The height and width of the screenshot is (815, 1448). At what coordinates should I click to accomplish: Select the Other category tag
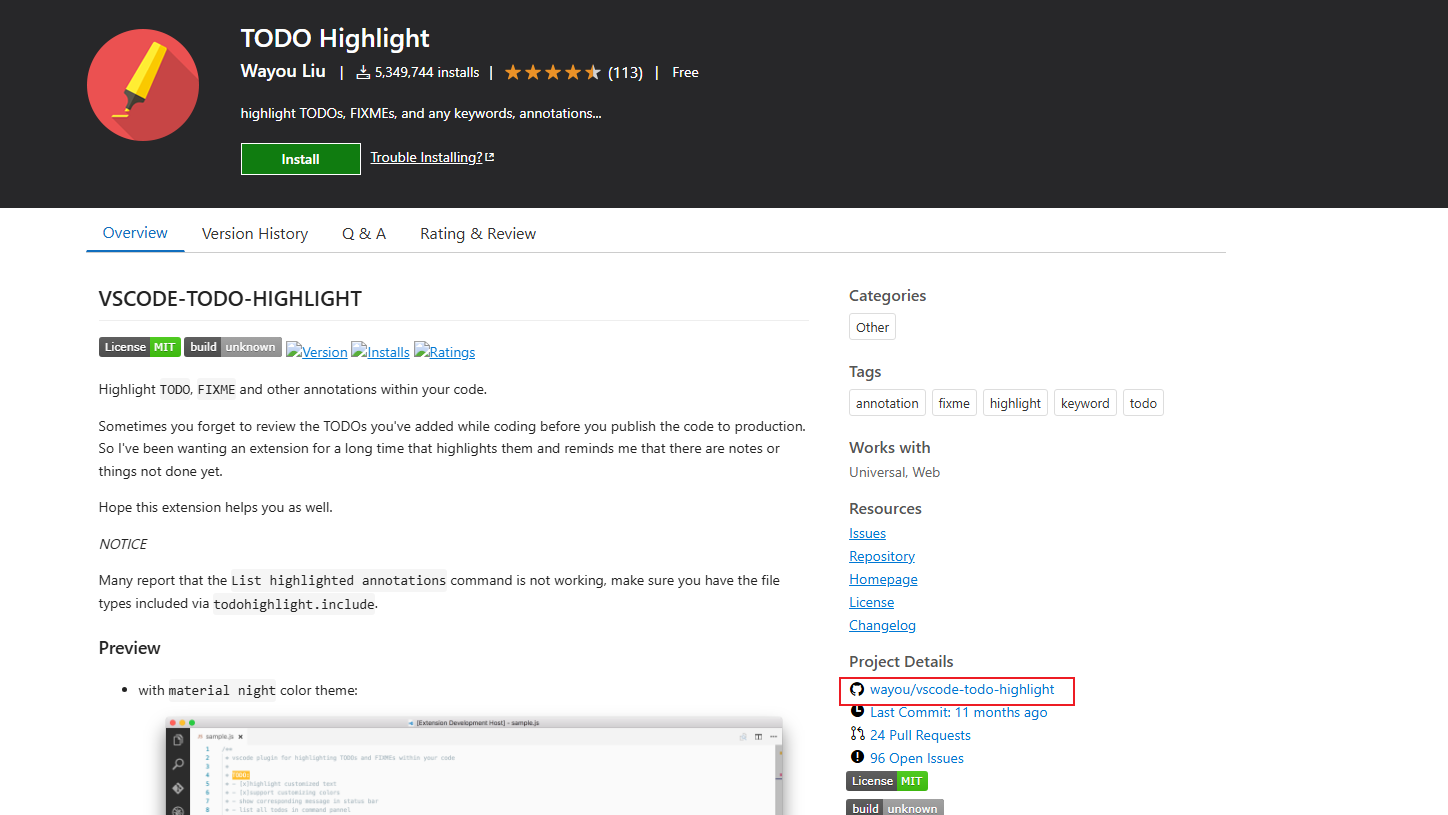(872, 327)
